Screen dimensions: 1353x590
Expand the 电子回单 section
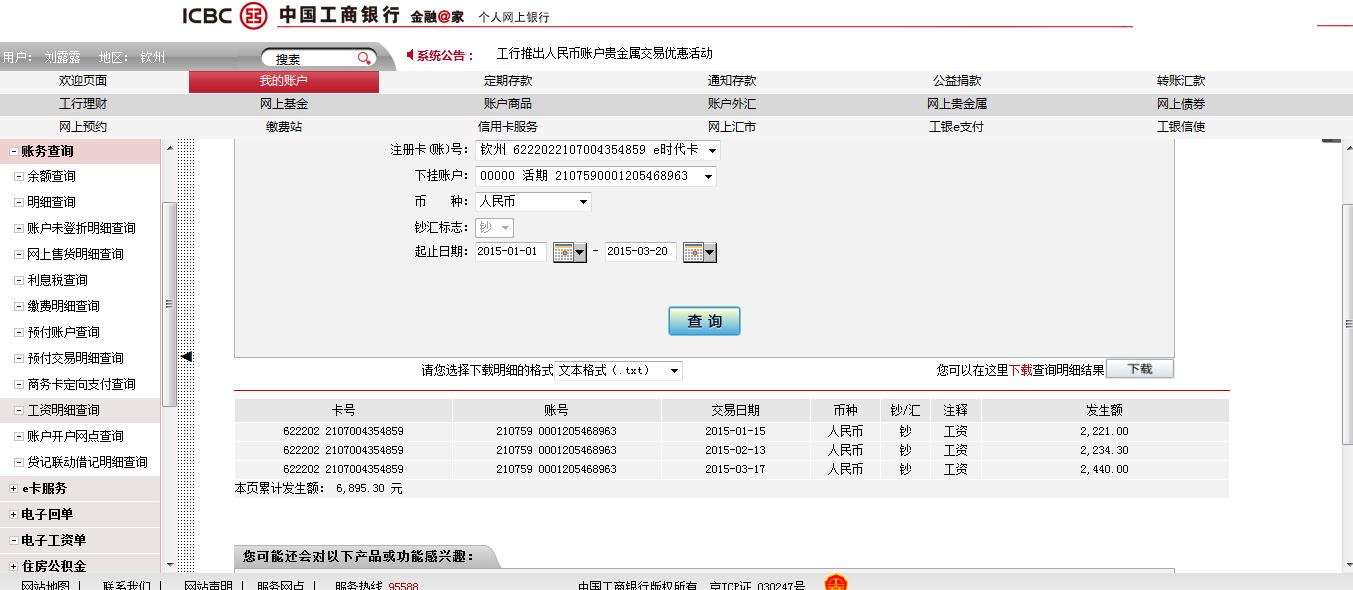pos(13,515)
